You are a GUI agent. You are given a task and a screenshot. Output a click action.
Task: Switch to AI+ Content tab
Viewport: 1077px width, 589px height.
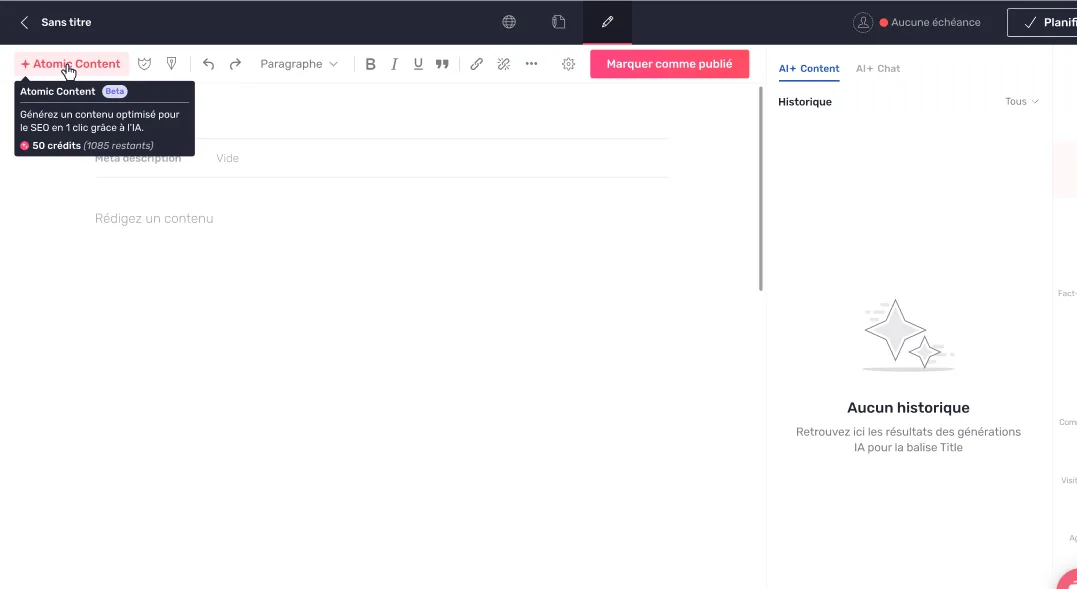click(x=808, y=69)
